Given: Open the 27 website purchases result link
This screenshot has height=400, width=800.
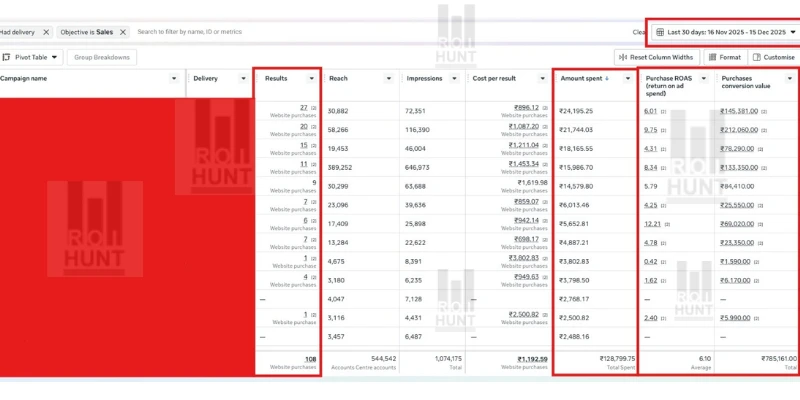Looking at the screenshot, I should 304,108.
